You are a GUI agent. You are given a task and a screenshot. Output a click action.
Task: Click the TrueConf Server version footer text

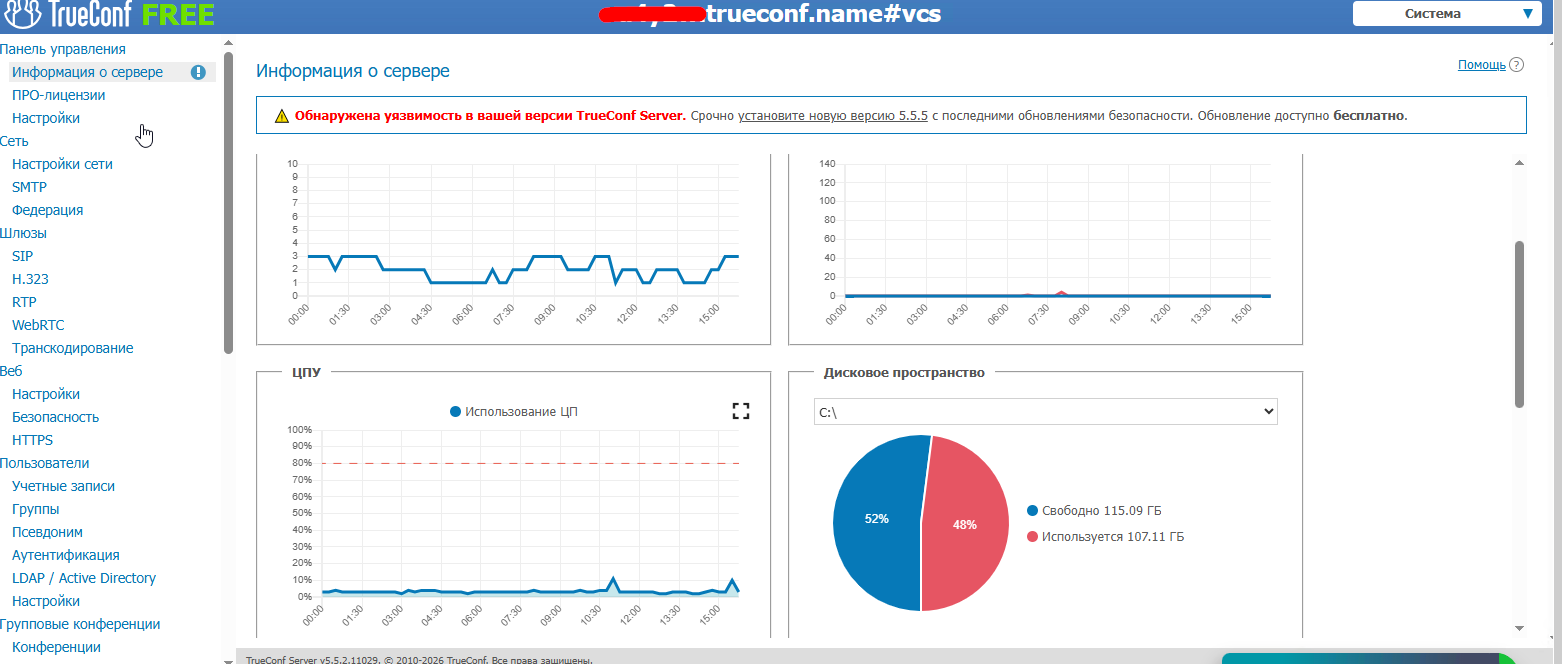point(419,660)
